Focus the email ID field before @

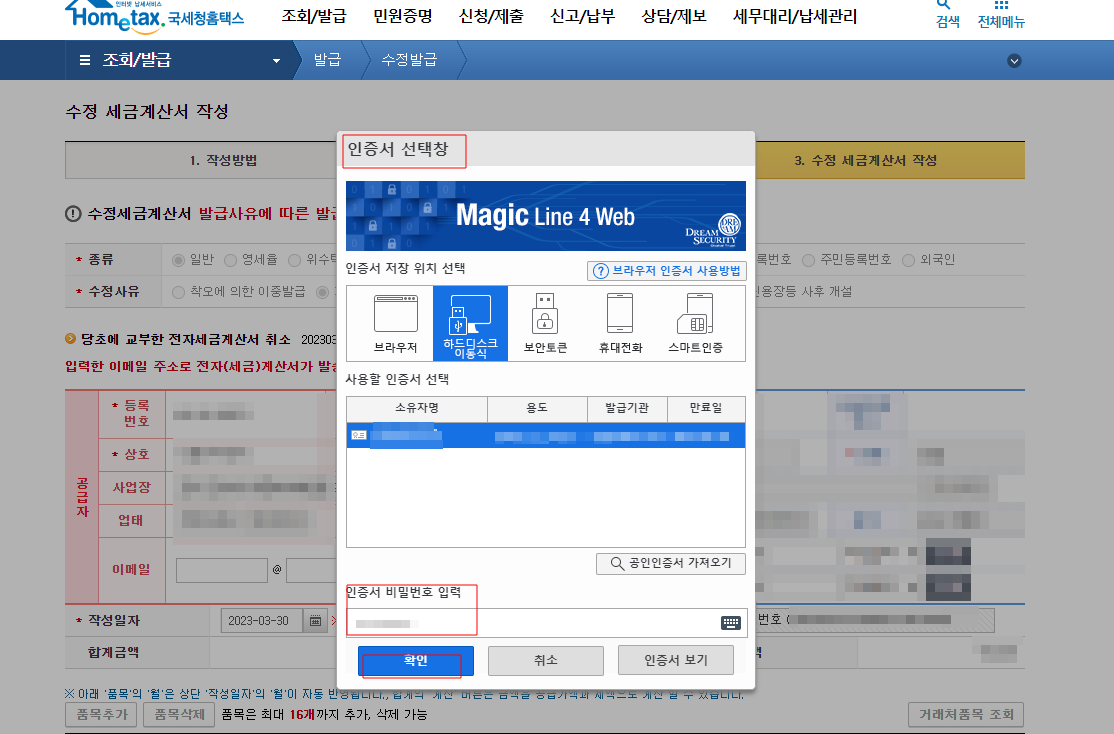(x=222, y=571)
